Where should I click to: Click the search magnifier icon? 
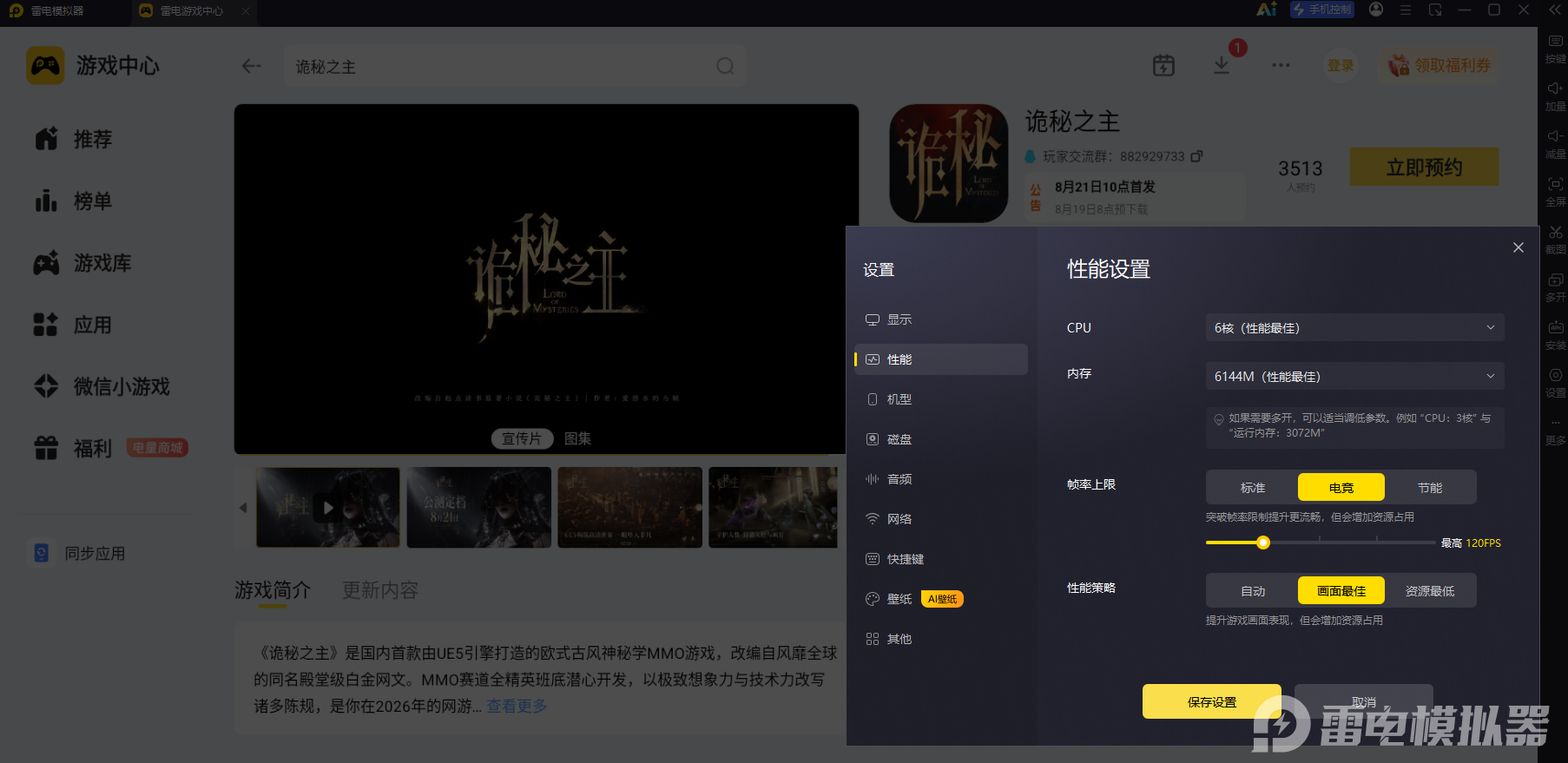coord(725,66)
